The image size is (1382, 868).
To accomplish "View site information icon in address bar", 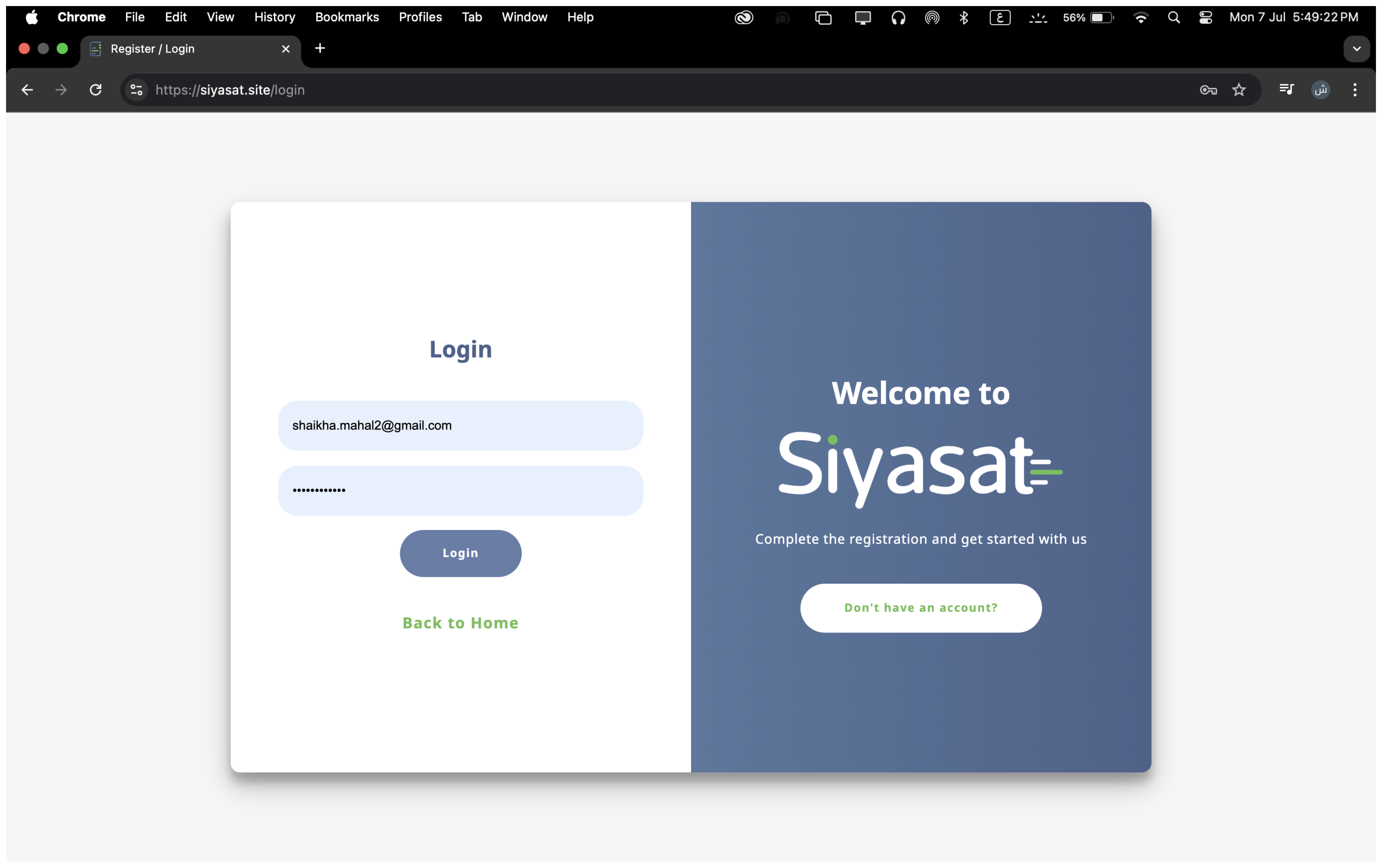I will pos(137,90).
